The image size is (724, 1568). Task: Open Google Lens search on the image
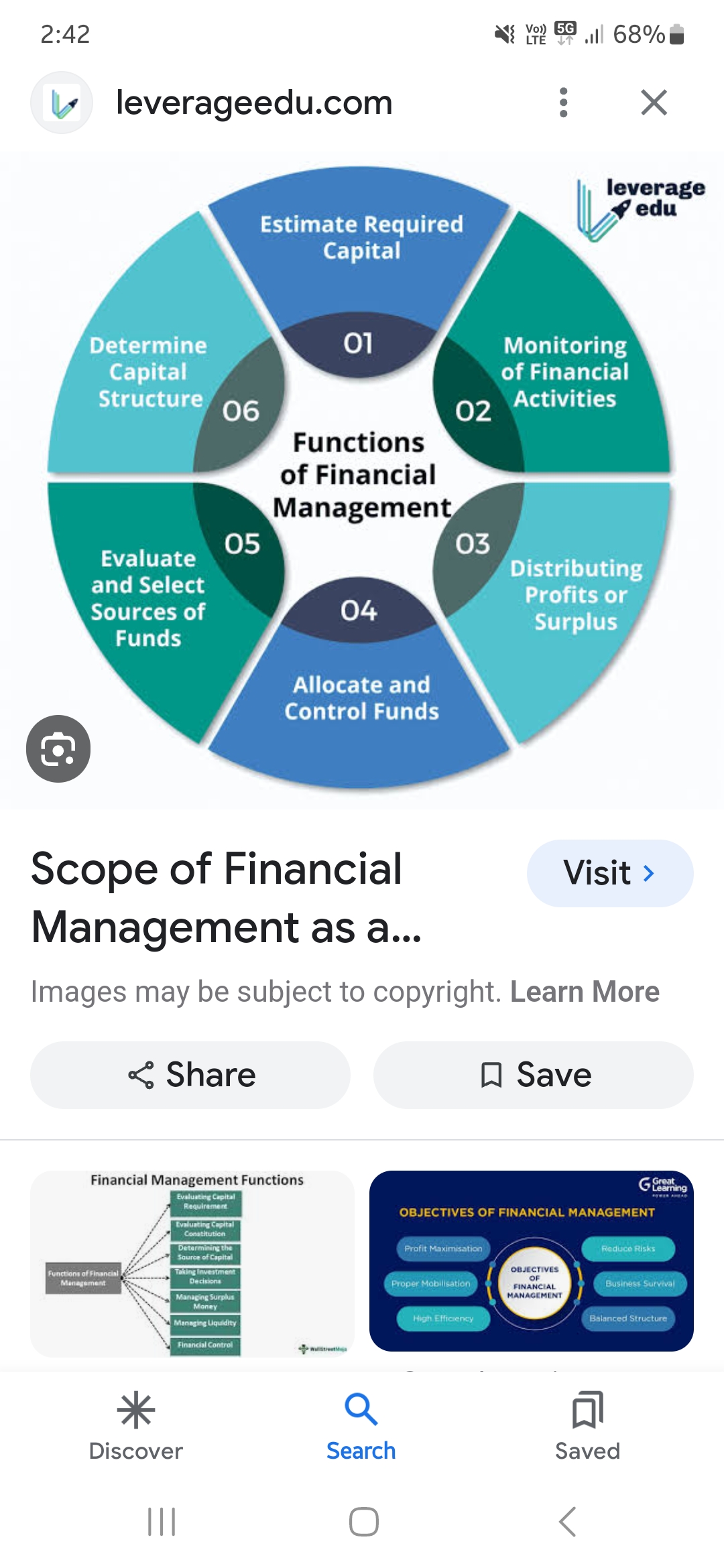click(x=58, y=749)
